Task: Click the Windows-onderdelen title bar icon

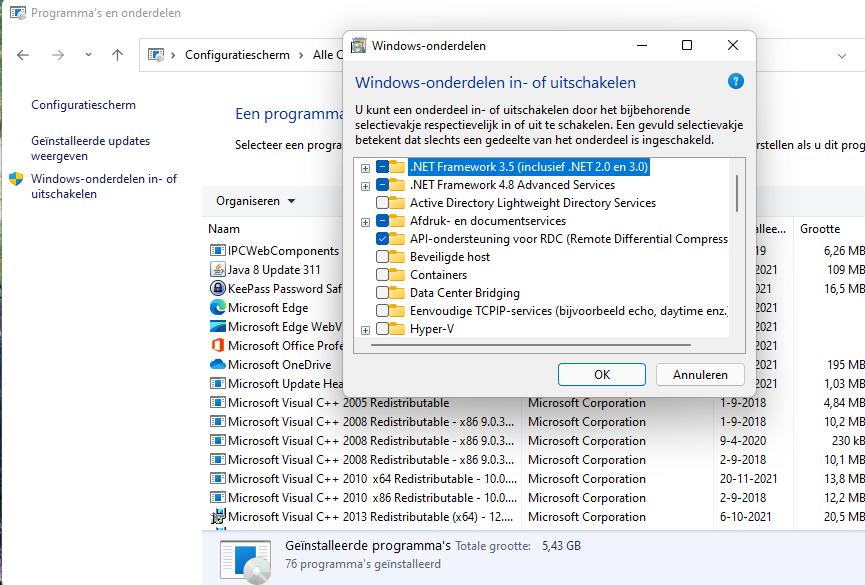Action: click(359, 46)
